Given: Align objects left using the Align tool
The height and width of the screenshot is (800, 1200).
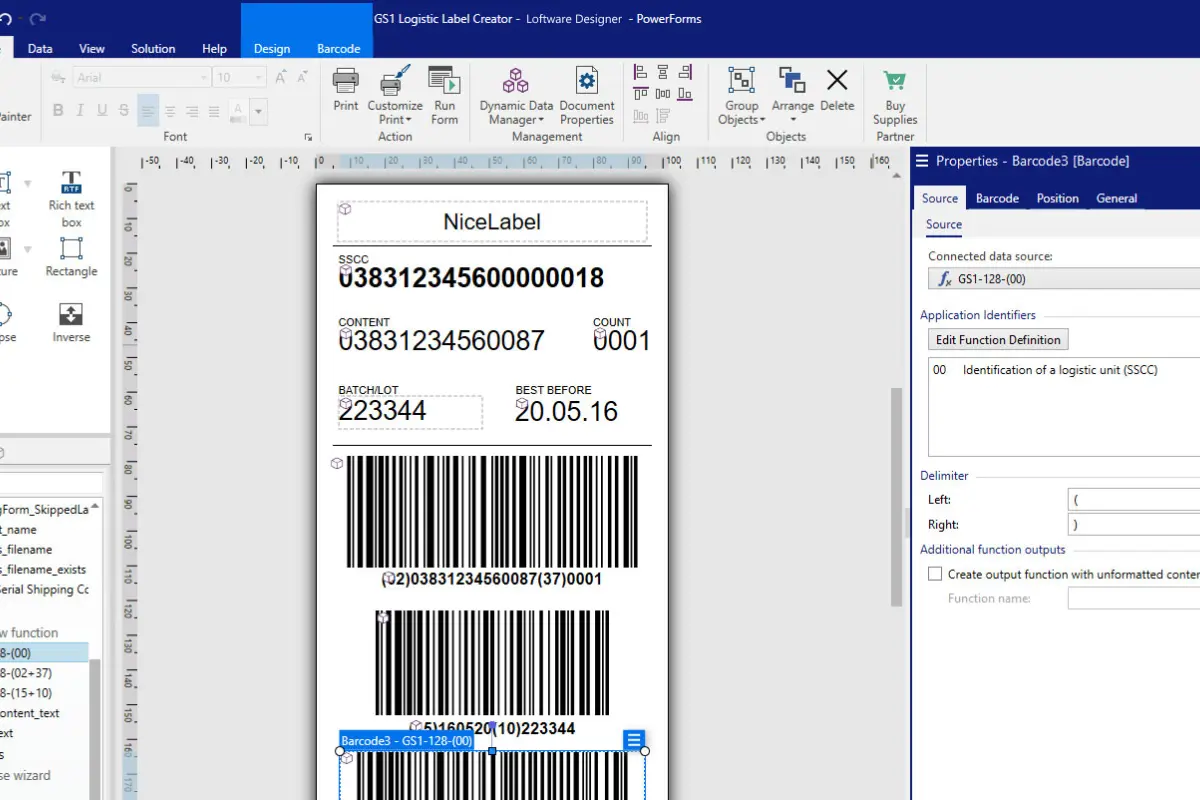Looking at the screenshot, I should pyautogui.click(x=638, y=73).
